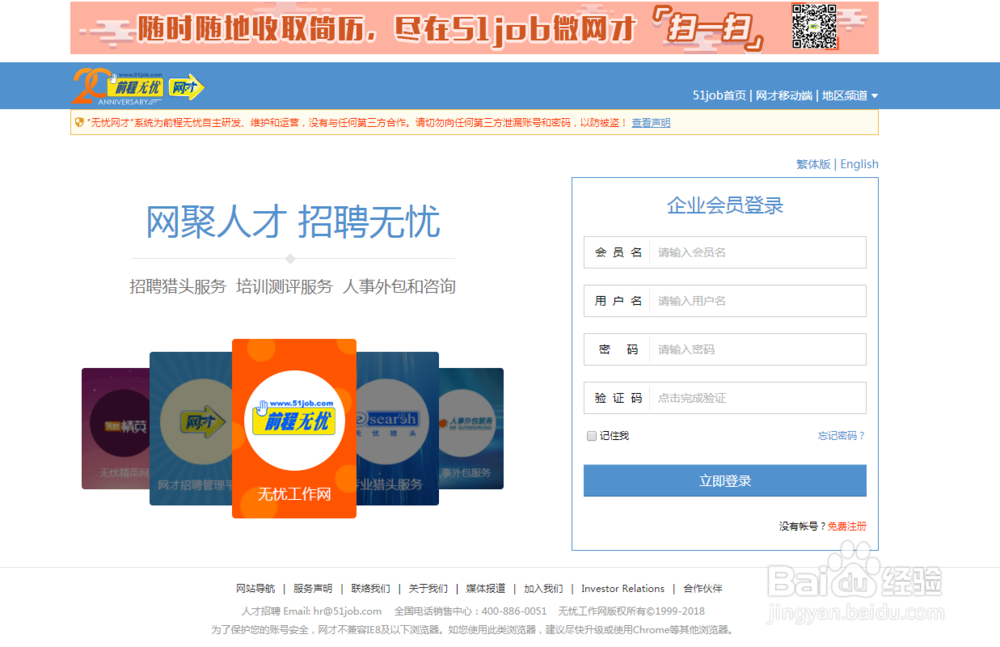Open 服务声明 footer link

click(x=312, y=588)
